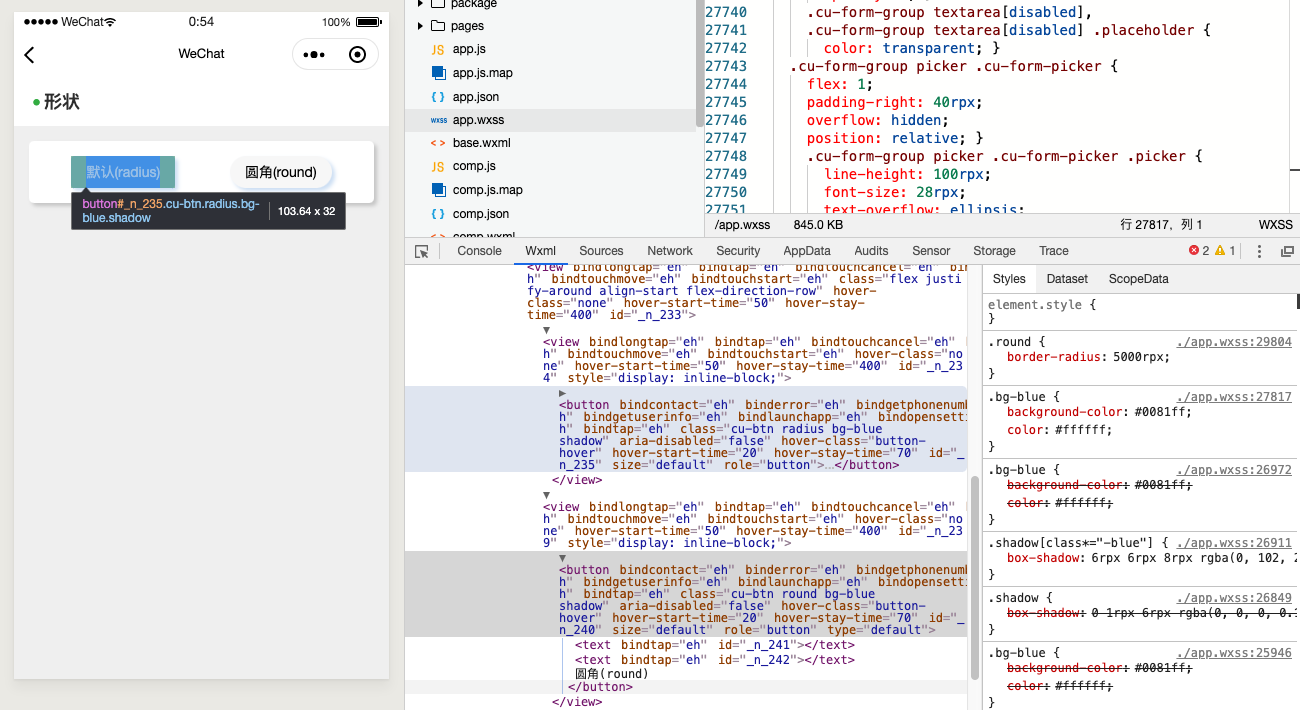
Task: Select the app.wxss file row
Action: [x=551, y=120]
